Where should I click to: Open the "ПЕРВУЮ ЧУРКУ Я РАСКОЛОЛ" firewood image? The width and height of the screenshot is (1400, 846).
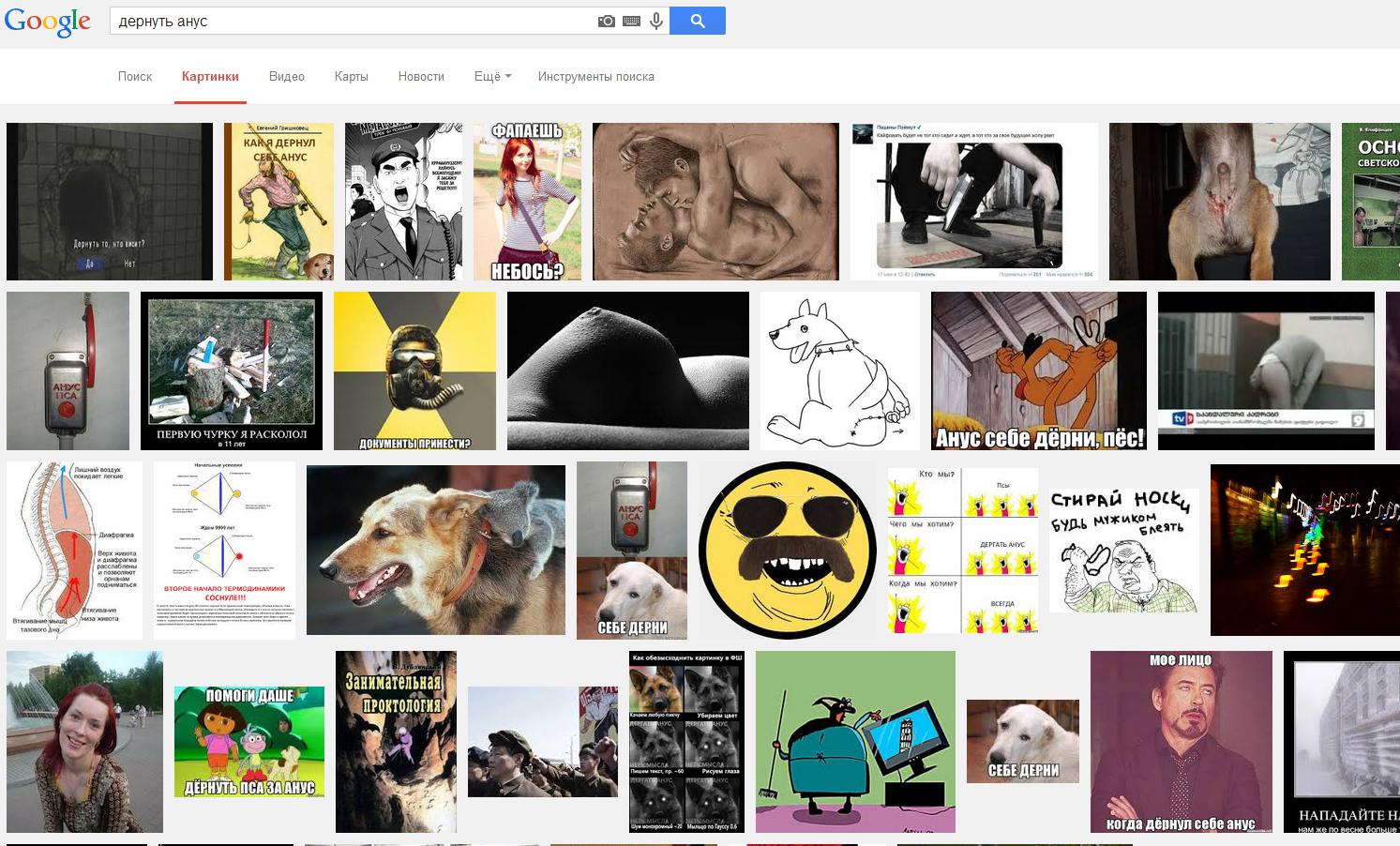[x=232, y=371]
